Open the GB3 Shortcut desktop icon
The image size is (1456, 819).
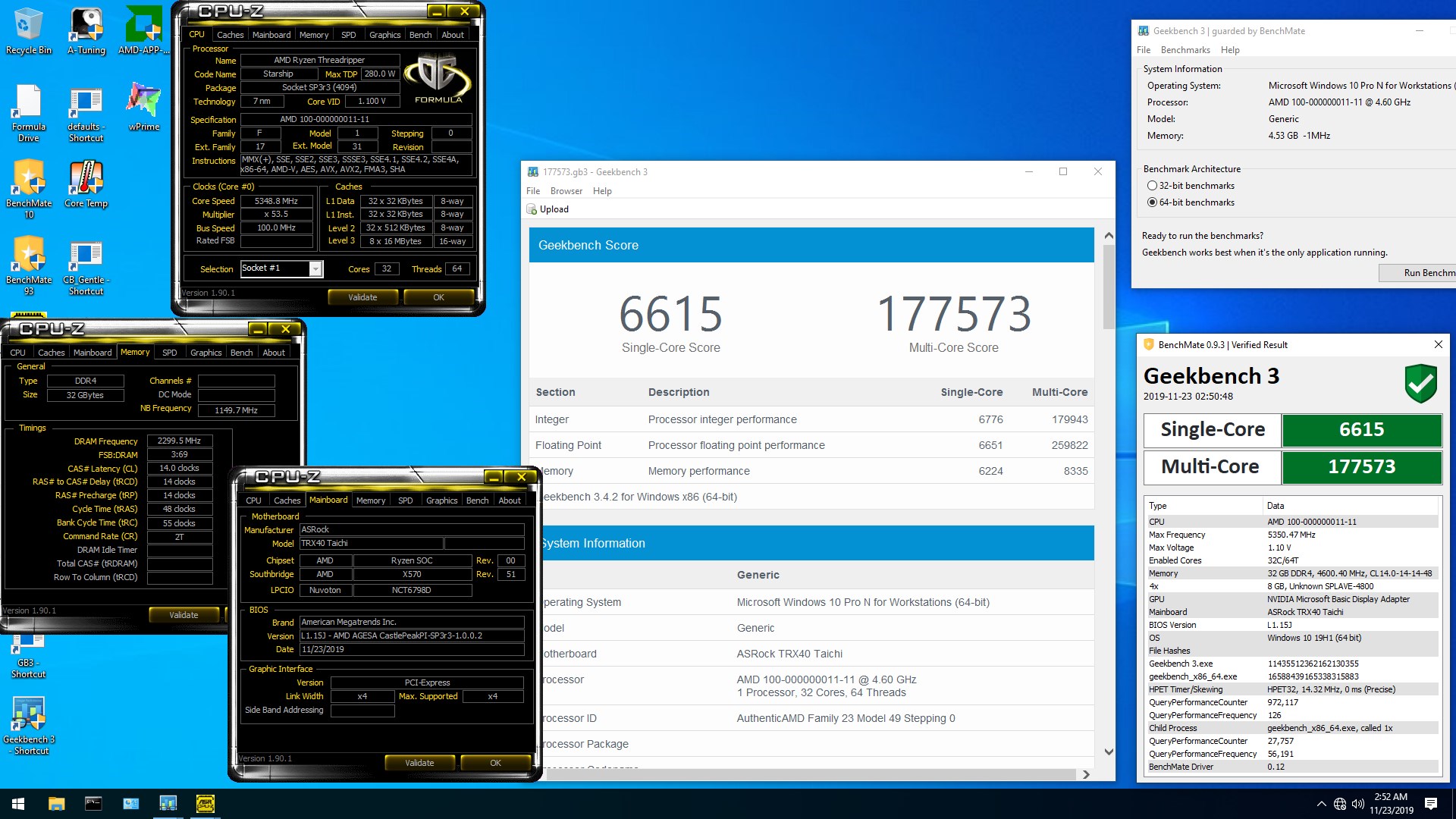tap(29, 657)
